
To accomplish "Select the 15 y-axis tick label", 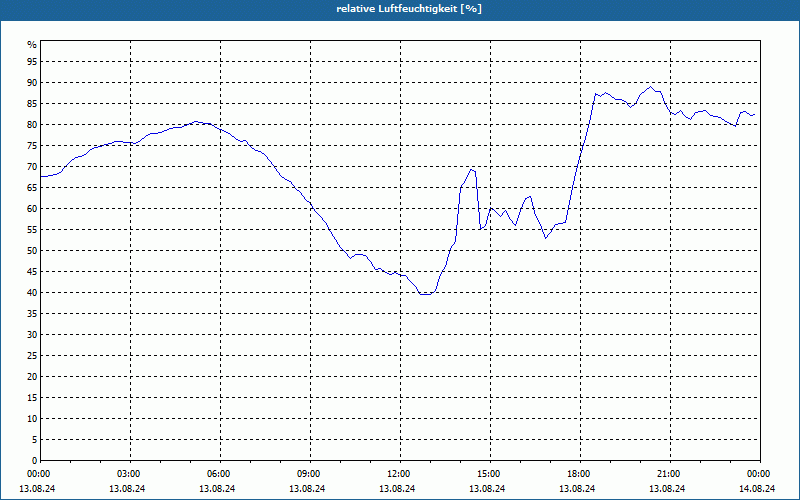I will pos(32,397).
